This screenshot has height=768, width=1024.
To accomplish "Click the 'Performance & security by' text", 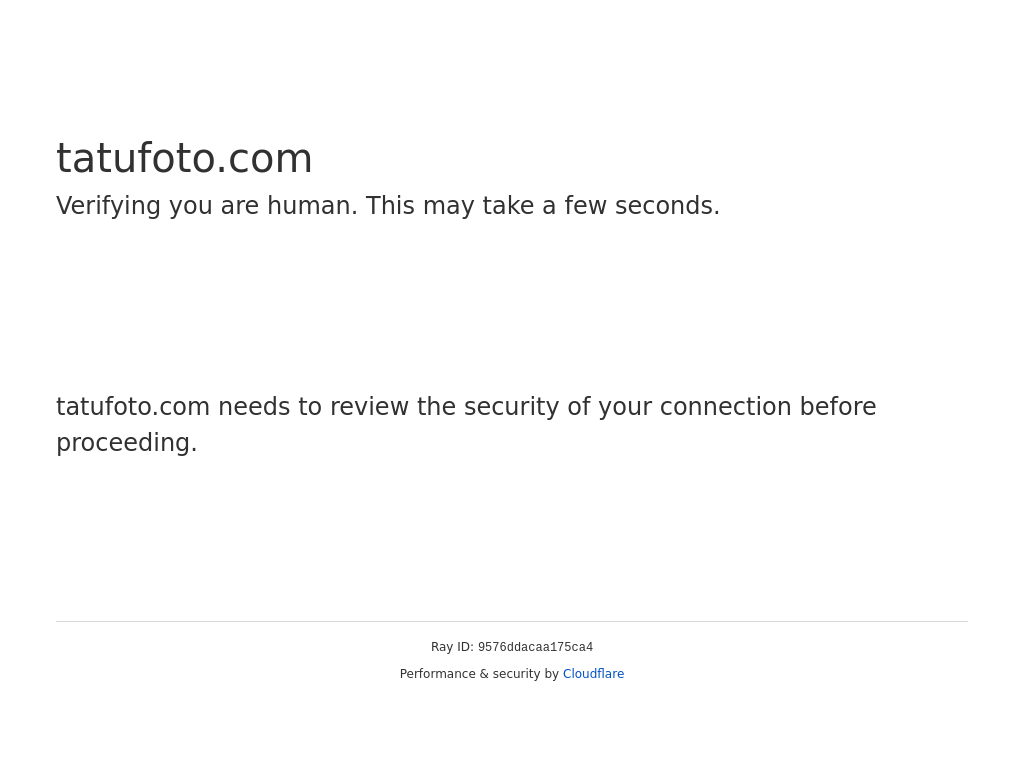I will click(479, 673).
